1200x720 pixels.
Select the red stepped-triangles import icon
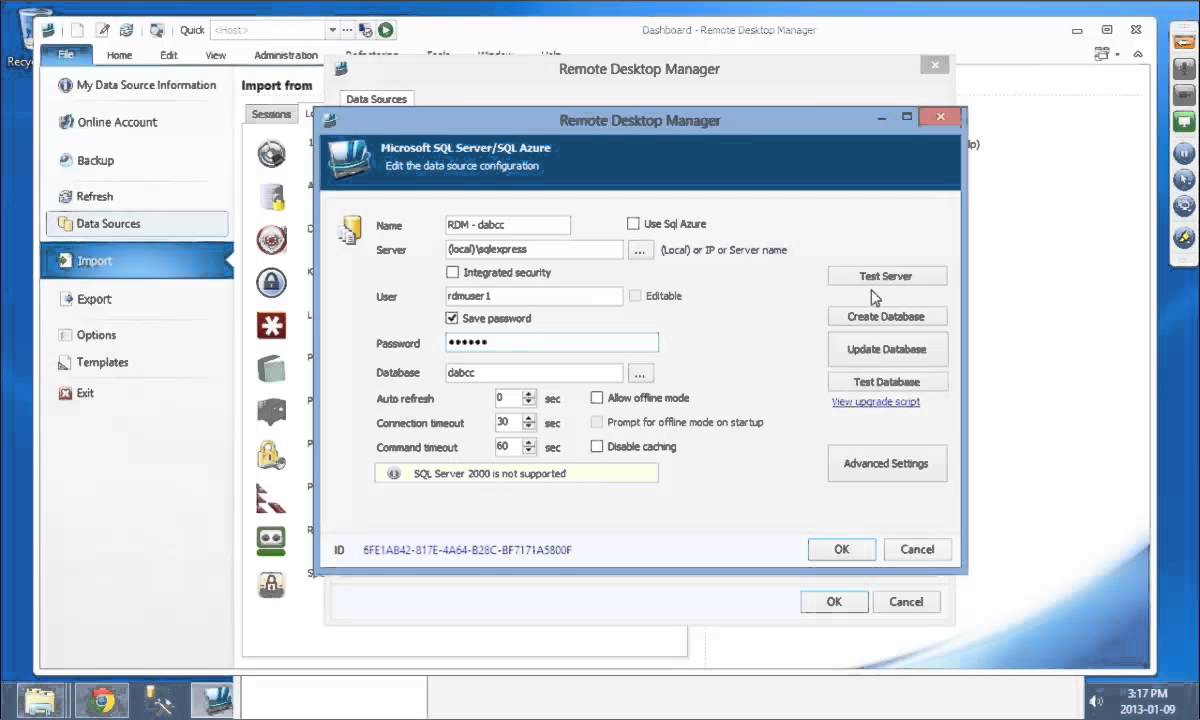point(271,497)
